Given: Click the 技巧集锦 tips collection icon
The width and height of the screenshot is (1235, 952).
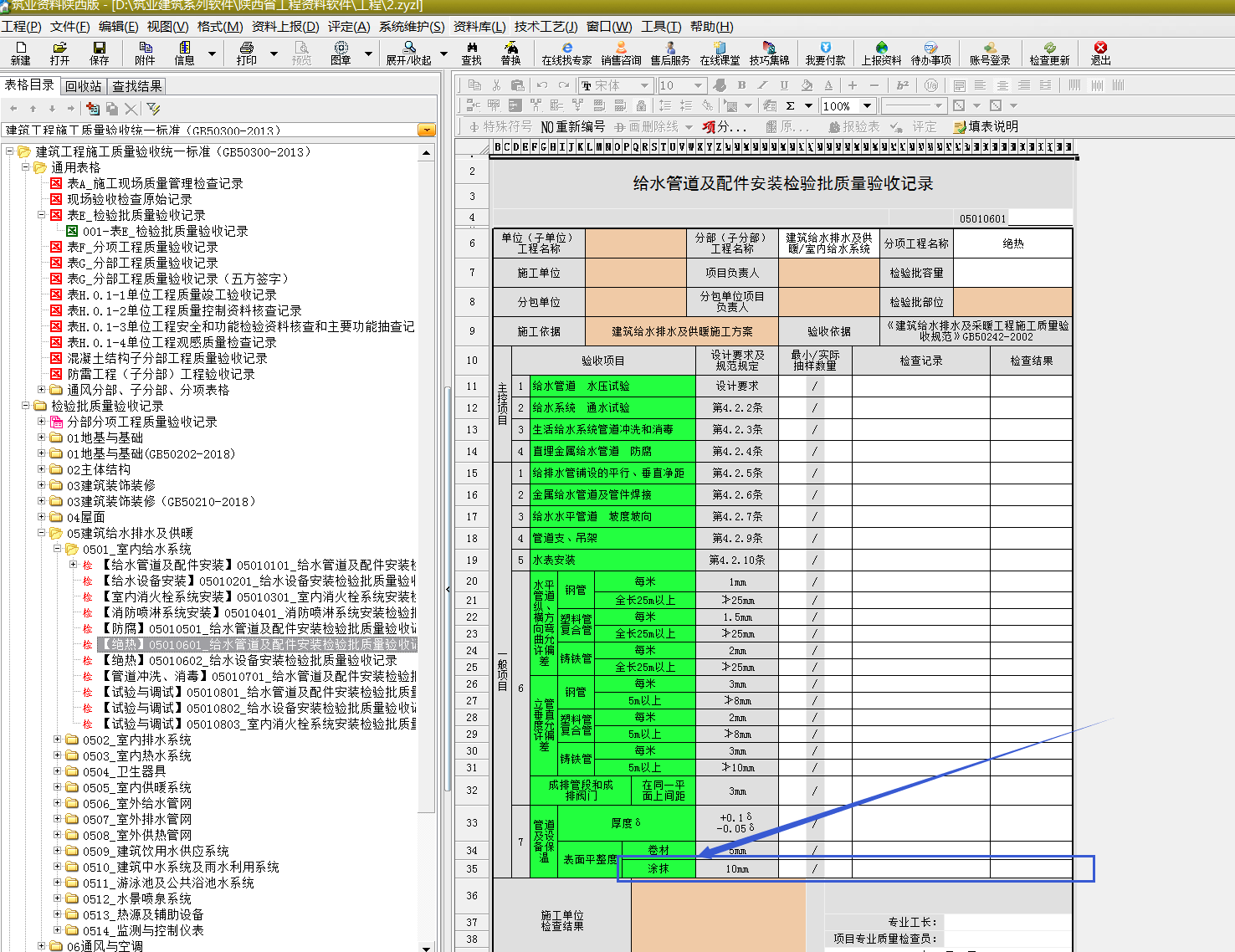Looking at the screenshot, I should (769, 53).
